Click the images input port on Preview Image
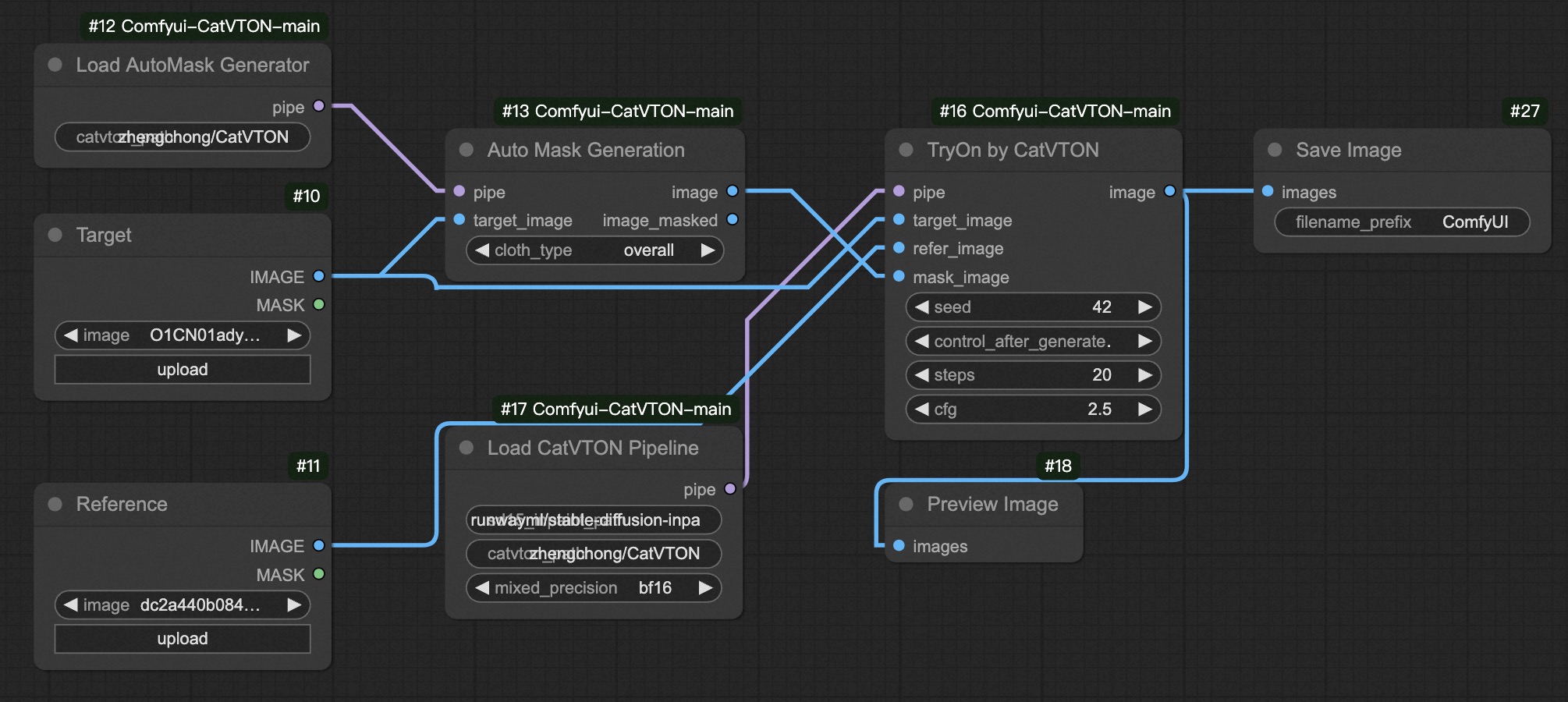 899,546
